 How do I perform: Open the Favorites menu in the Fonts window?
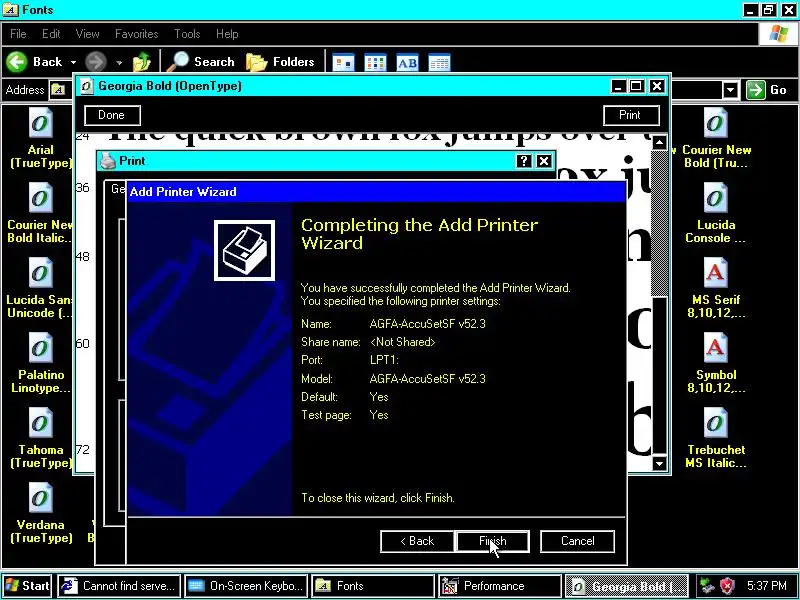[136, 34]
